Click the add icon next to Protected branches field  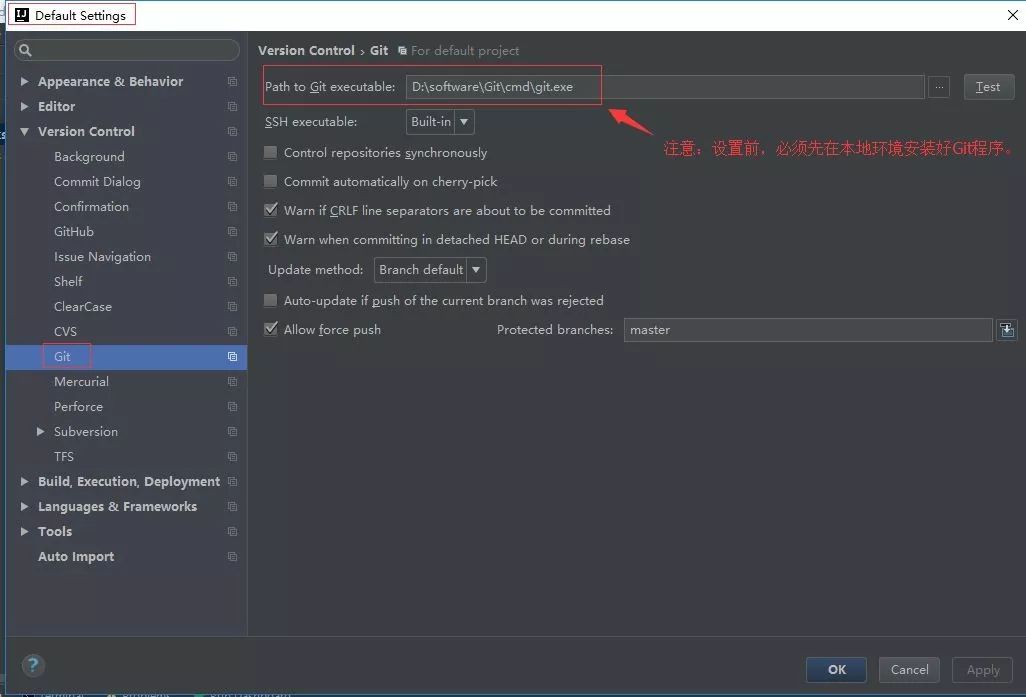tap(1007, 329)
